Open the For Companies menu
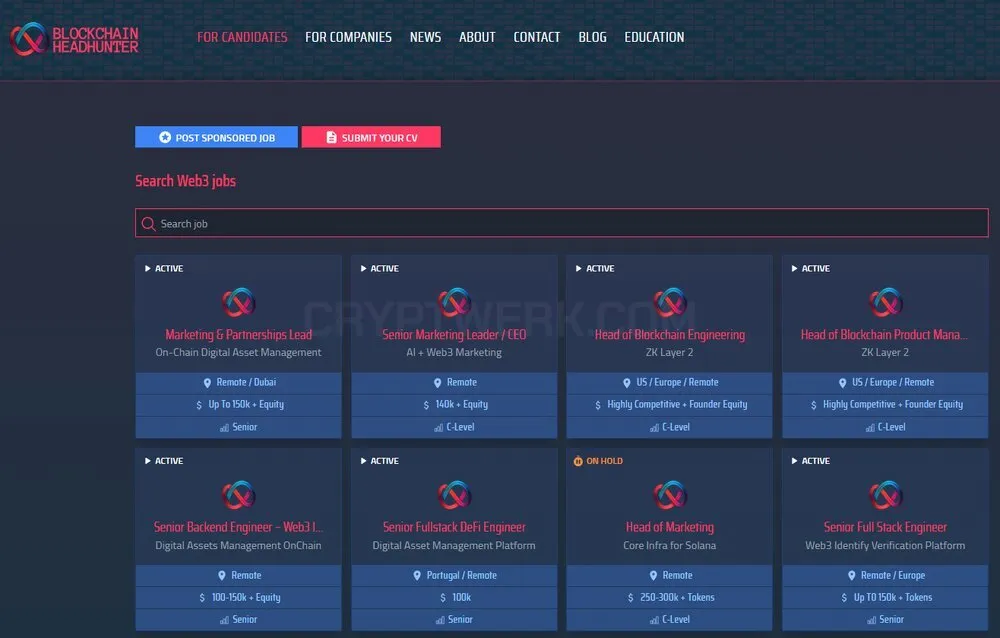The width and height of the screenshot is (1000, 638). click(x=348, y=38)
